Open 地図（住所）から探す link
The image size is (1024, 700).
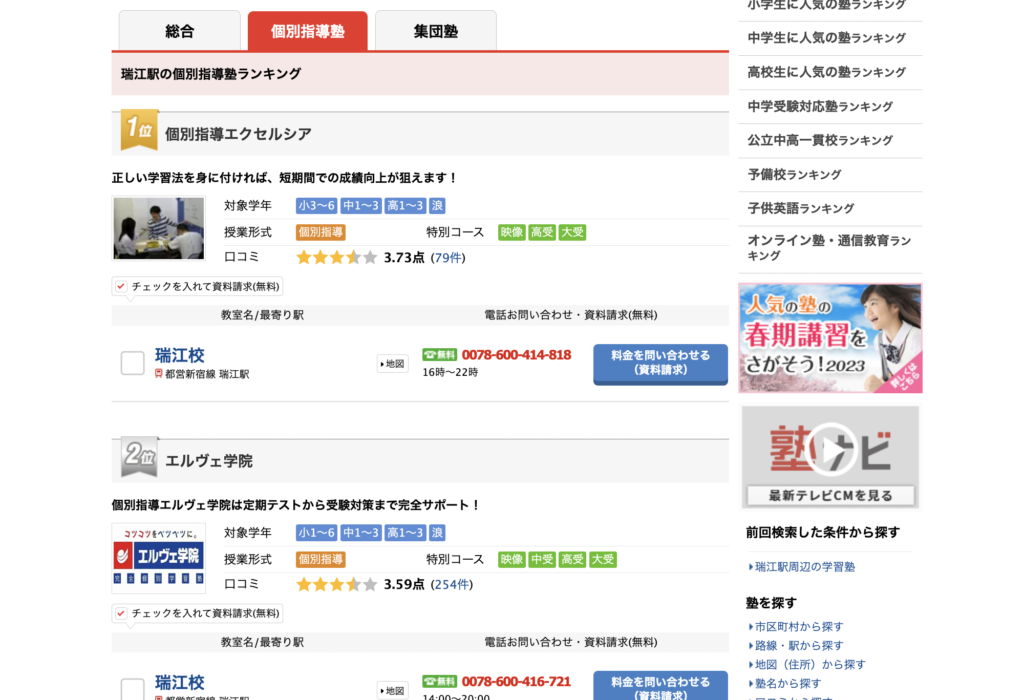tap(810, 665)
